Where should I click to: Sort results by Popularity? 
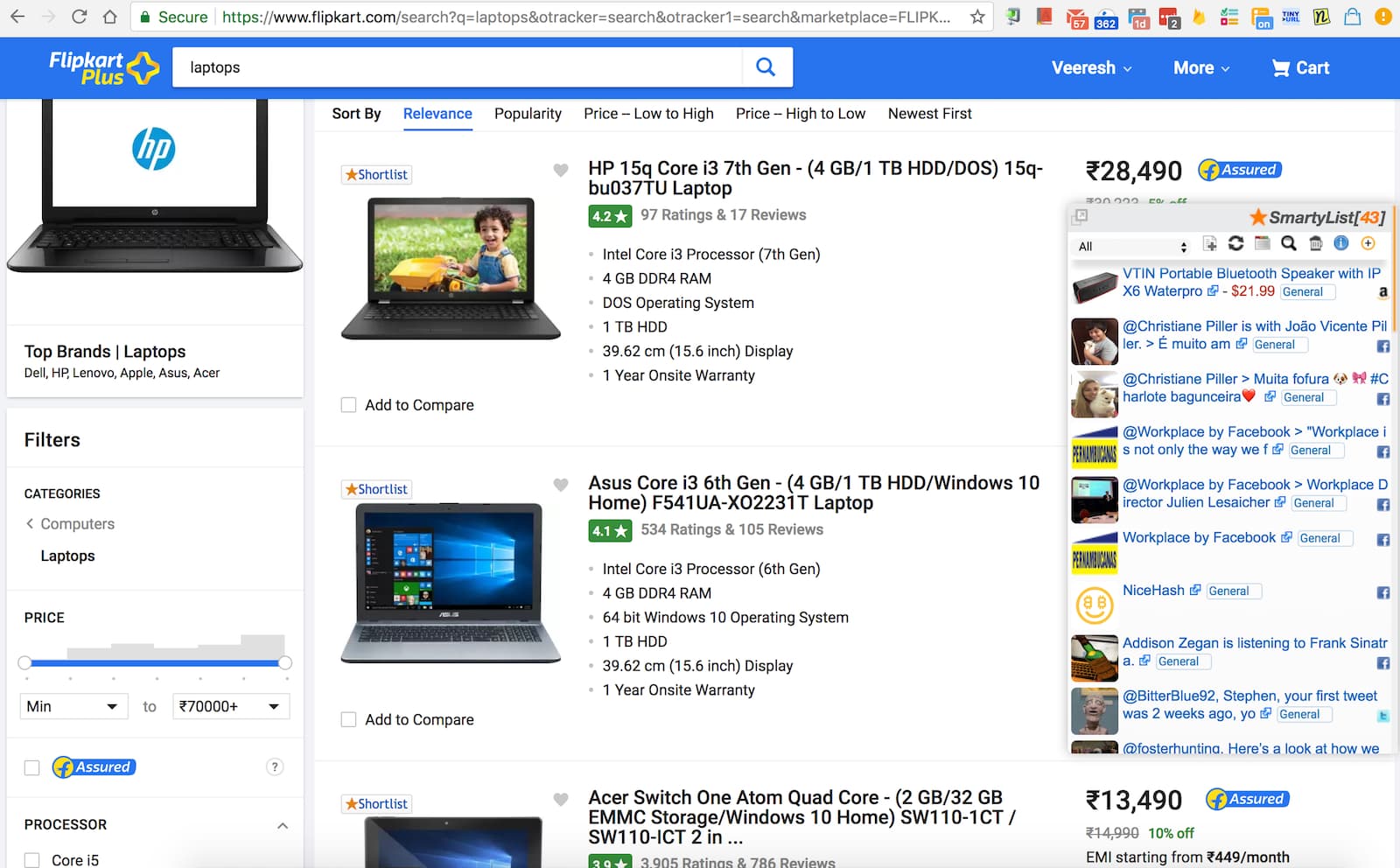528,114
